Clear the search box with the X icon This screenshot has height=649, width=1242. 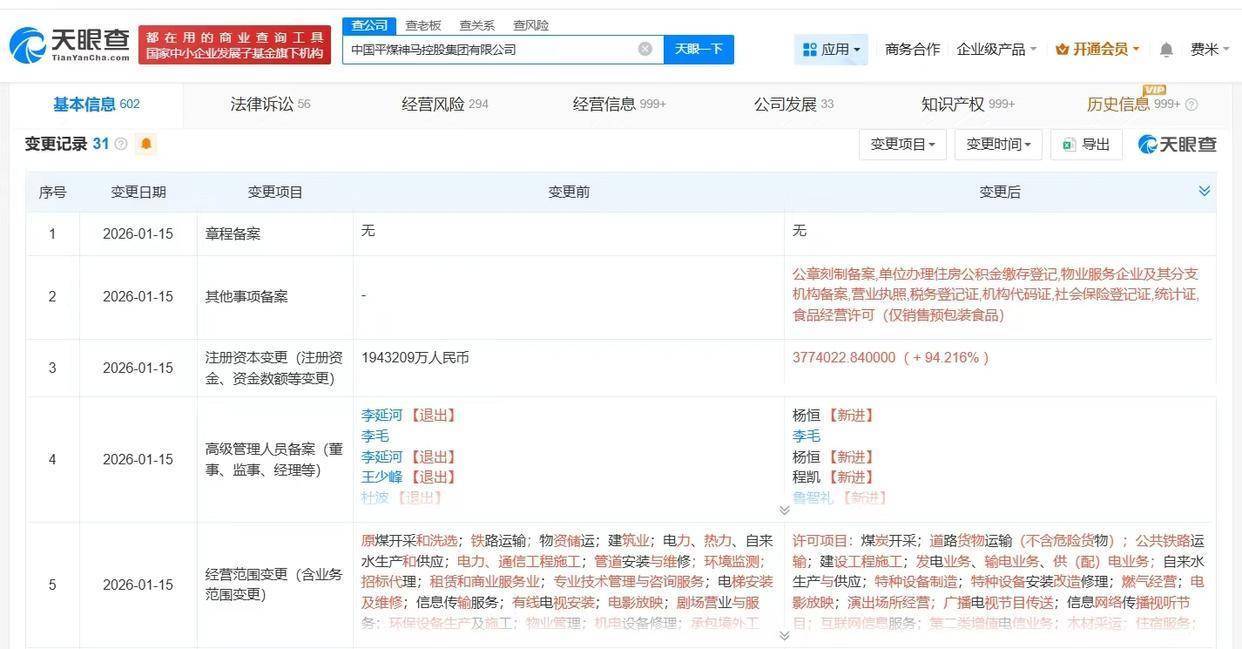point(645,49)
